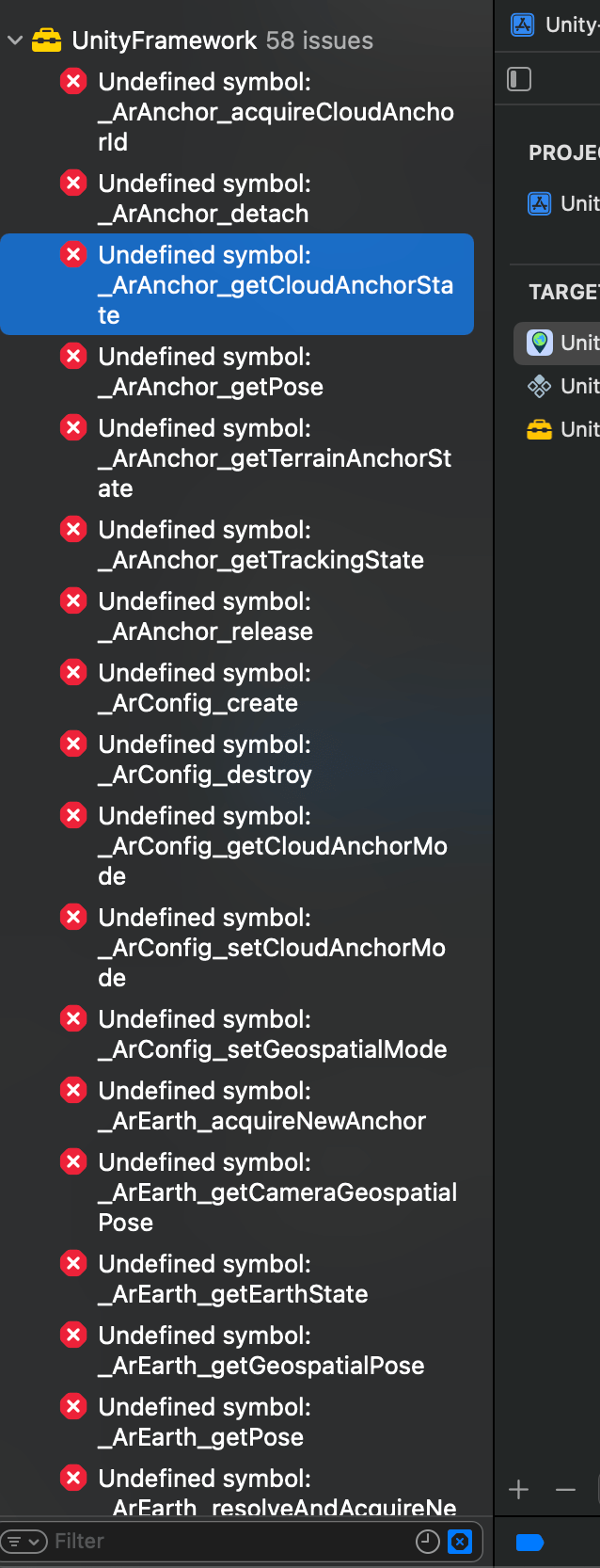
Task: Click the error badge on _ArAnchor_detach issue
Action: (73, 183)
